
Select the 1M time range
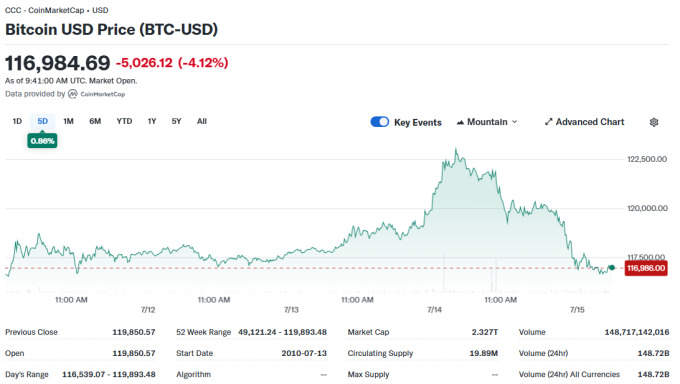tap(68, 121)
